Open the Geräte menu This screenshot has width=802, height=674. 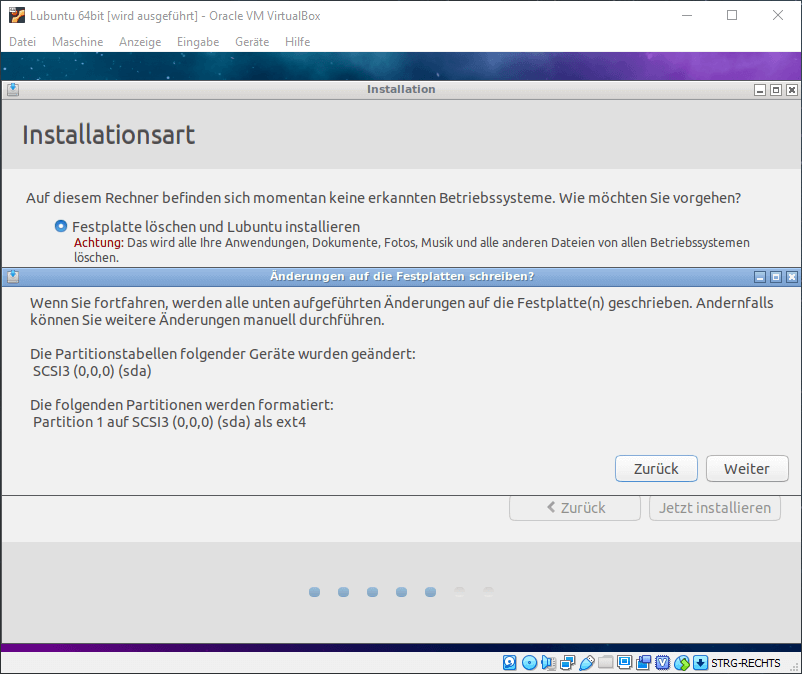[252, 42]
